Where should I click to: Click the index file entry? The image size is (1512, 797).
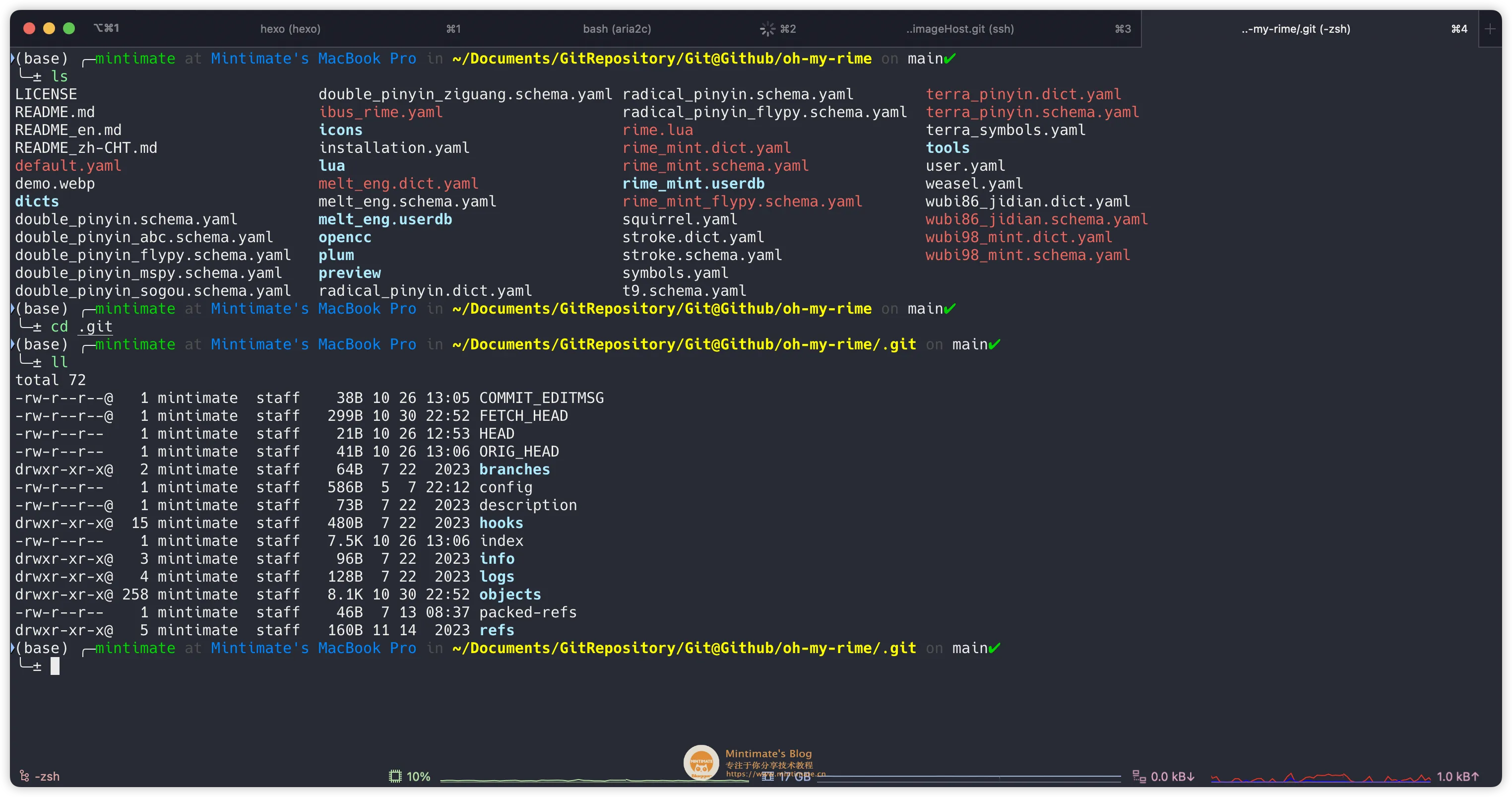click(x=501, y=541)
